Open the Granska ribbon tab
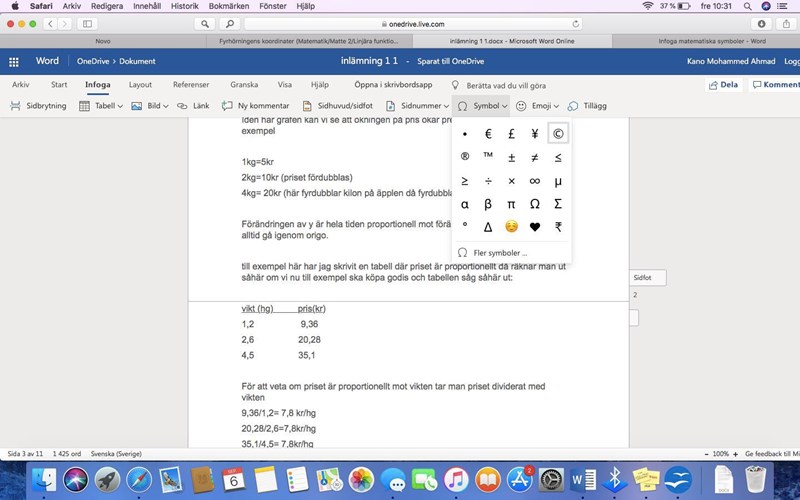Image resolution: width=800 pixels, height=500 pixels. pyautogui.click(x=244, y=85)
